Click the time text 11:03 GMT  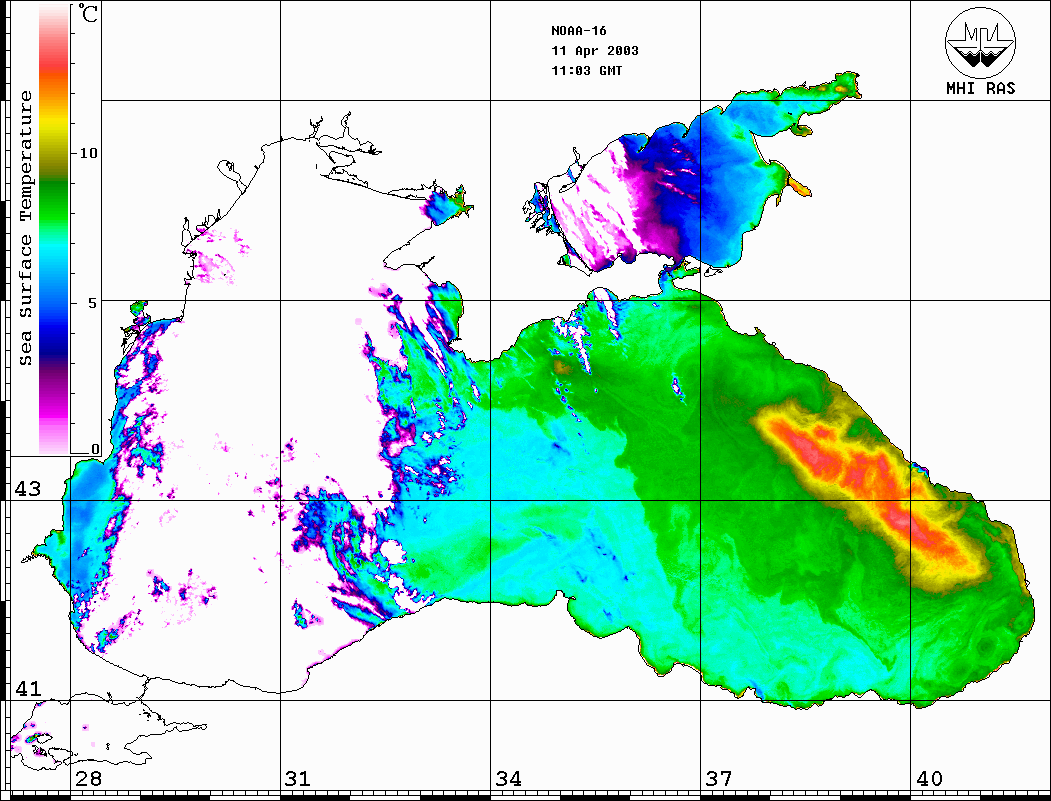[586, 71]
